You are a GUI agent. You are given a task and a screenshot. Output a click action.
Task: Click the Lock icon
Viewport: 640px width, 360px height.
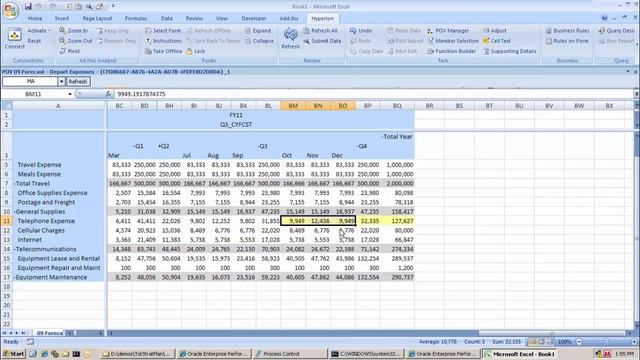point(196,51)
